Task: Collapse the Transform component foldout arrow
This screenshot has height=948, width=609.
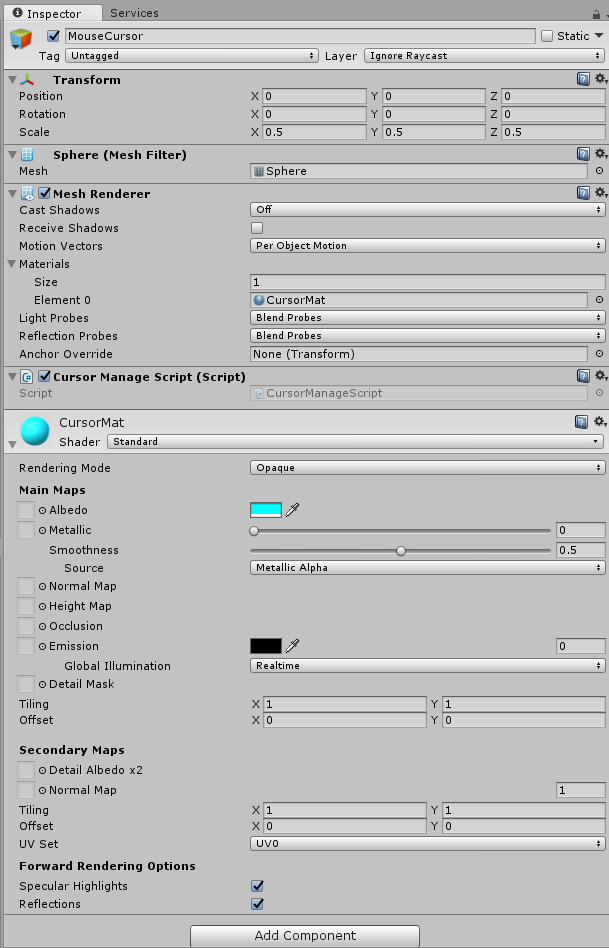Action: click(x=12, y=79)
